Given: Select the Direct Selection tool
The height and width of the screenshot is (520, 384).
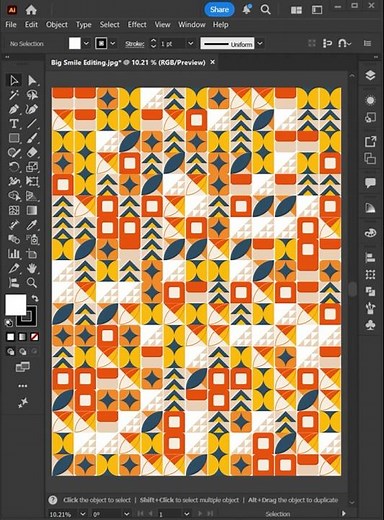Looking at the screenshot, I should click(x=32, y=80).
